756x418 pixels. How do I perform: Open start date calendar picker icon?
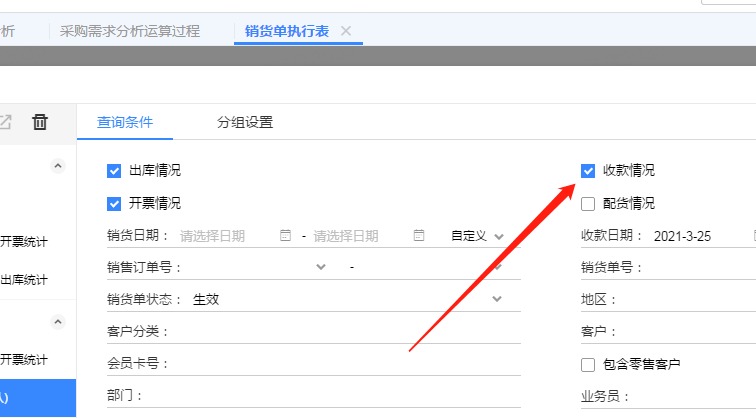pos(285,235)
